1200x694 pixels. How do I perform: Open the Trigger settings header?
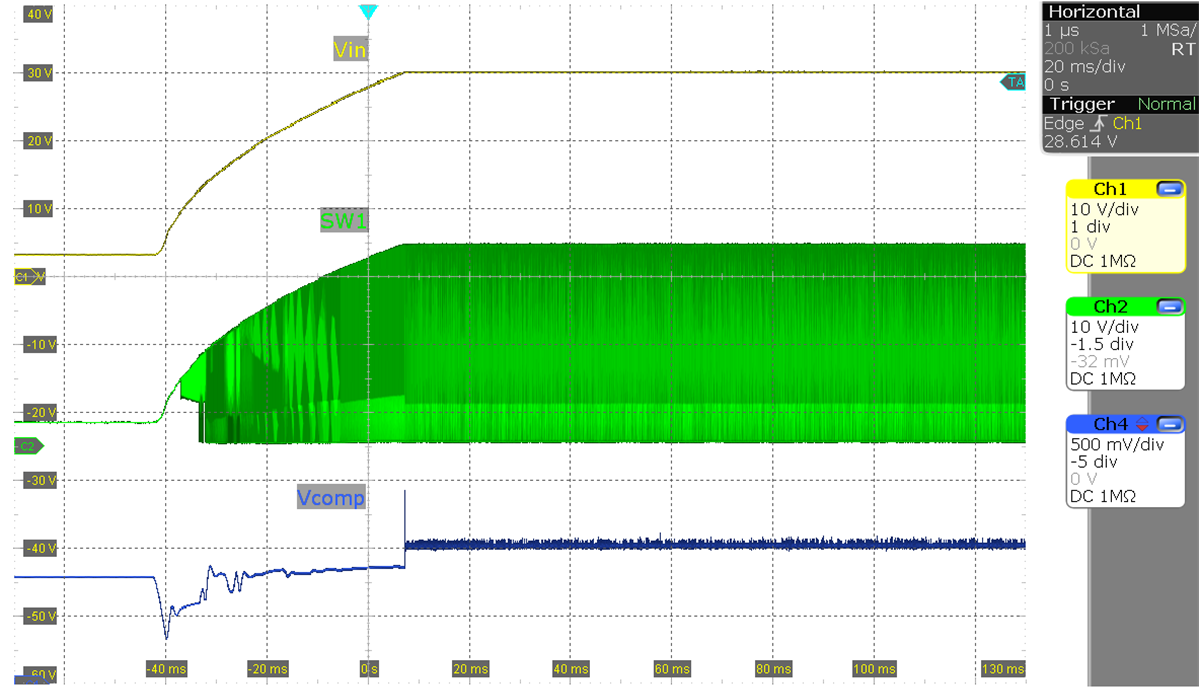pos(1082,103)
